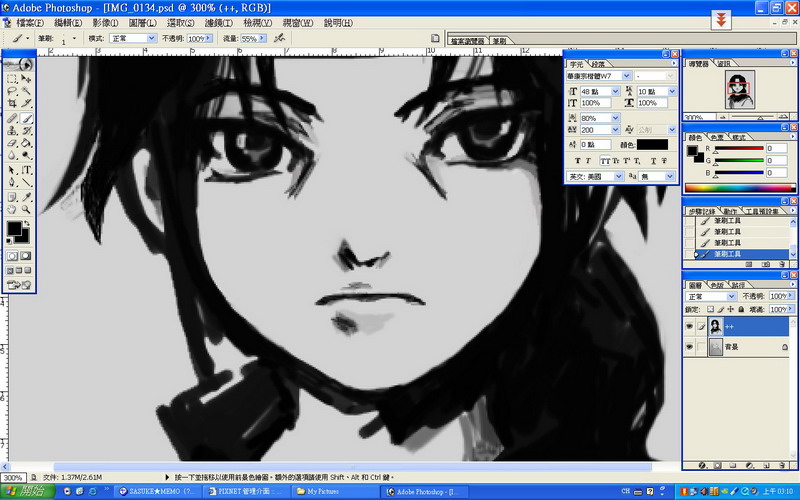Select the Rectangular Marquee tool
This screenshot has height=500, width=800.
(x=12, y=79)
